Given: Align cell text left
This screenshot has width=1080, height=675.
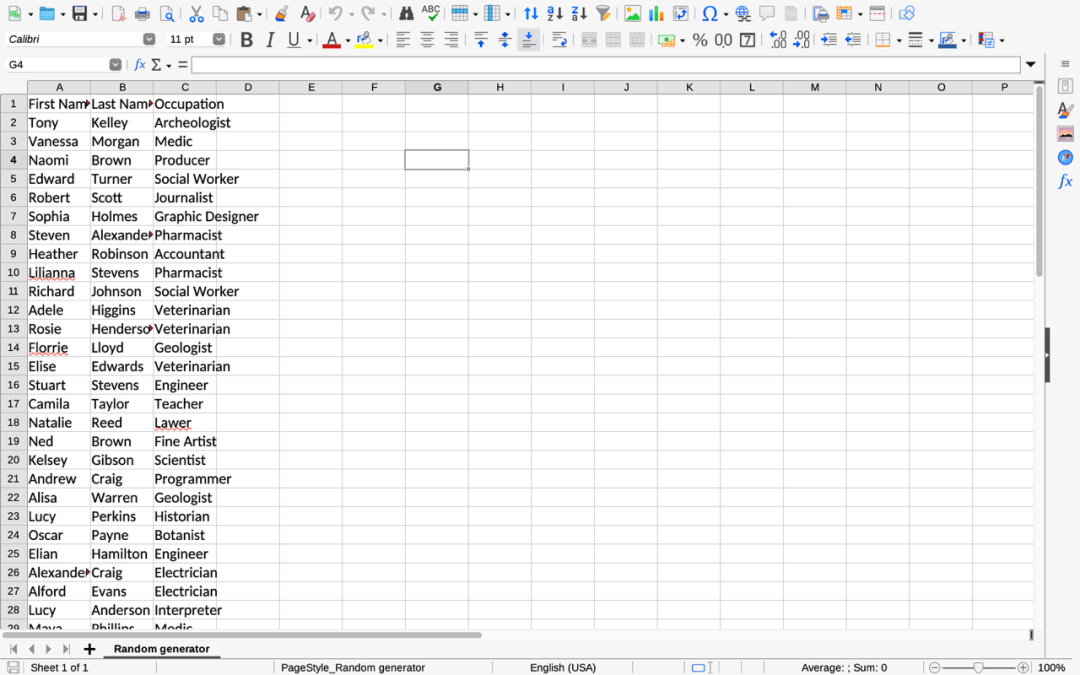Looking at the screenshot, I should click(x=403, y=40).
